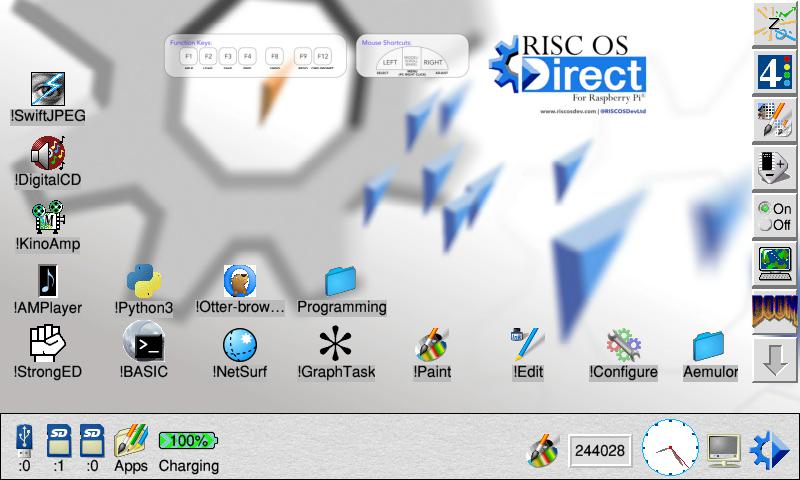Open !Configure system settings
800x480 pixels.
click(x=623, y=347)
